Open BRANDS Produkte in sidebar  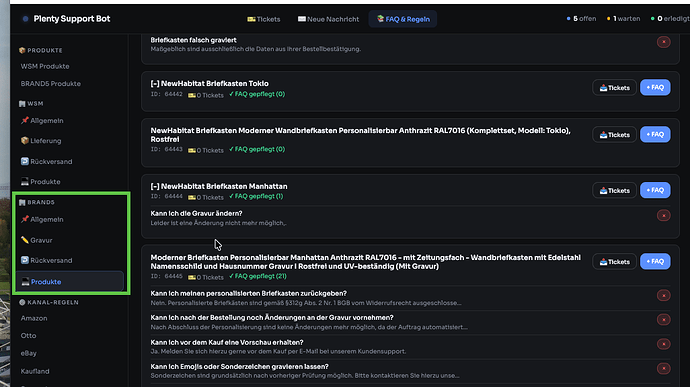coord(51,84)
